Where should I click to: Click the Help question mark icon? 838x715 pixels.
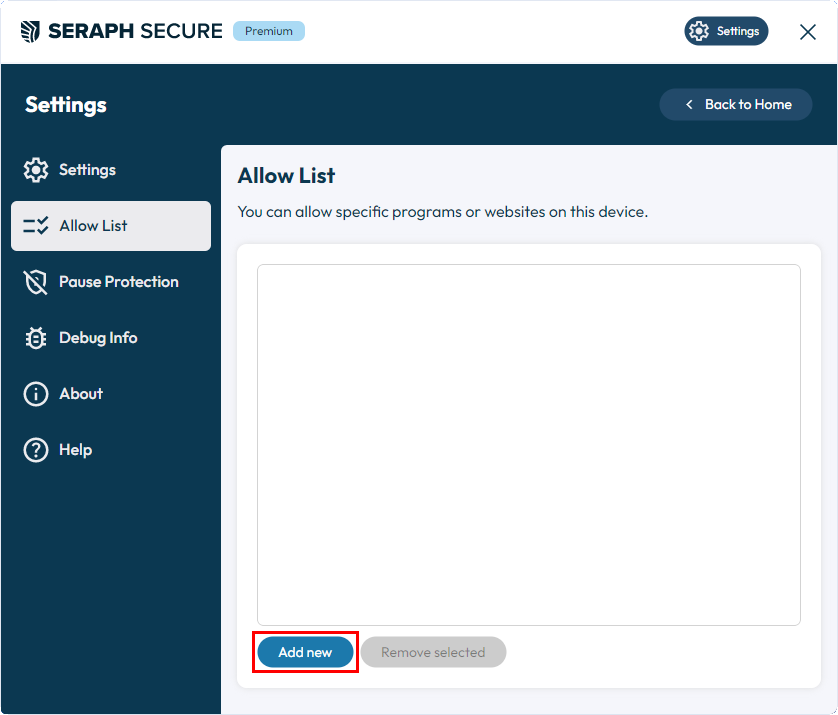click(x=36, y=450)
